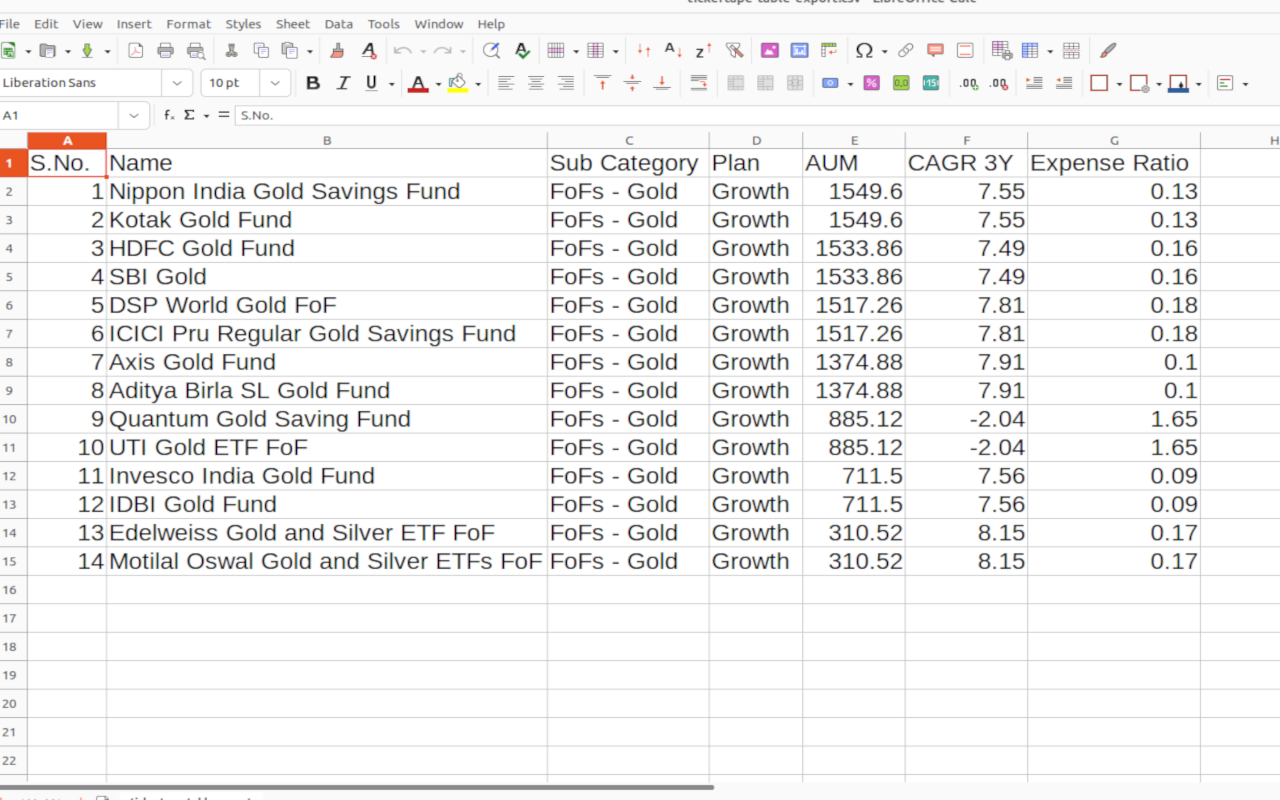Viewport: 1280px width, 800px height.
Task: Click the Clone Formatting paintbrush icon
Action: point(338,51)
